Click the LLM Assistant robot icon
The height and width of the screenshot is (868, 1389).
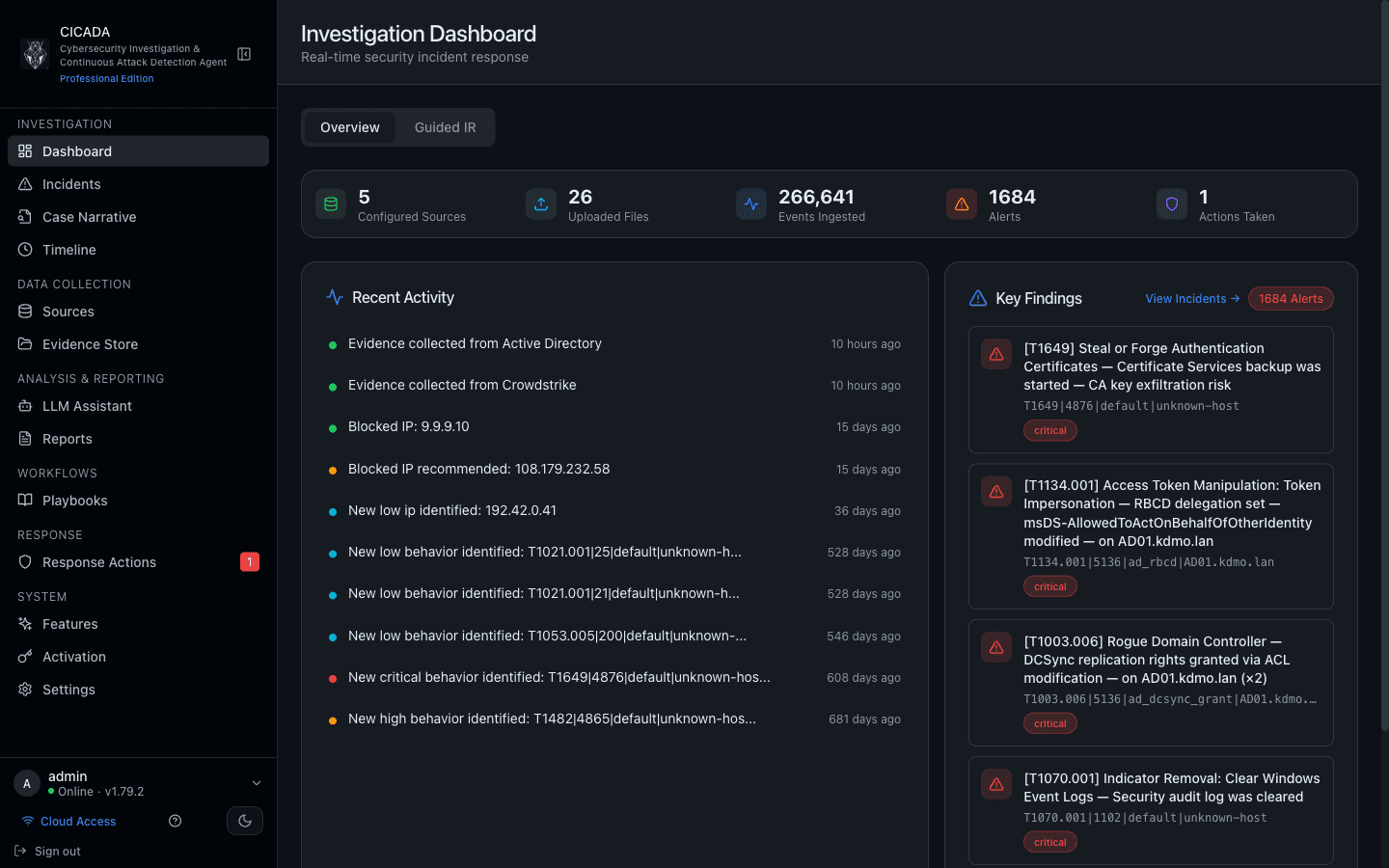25,406
